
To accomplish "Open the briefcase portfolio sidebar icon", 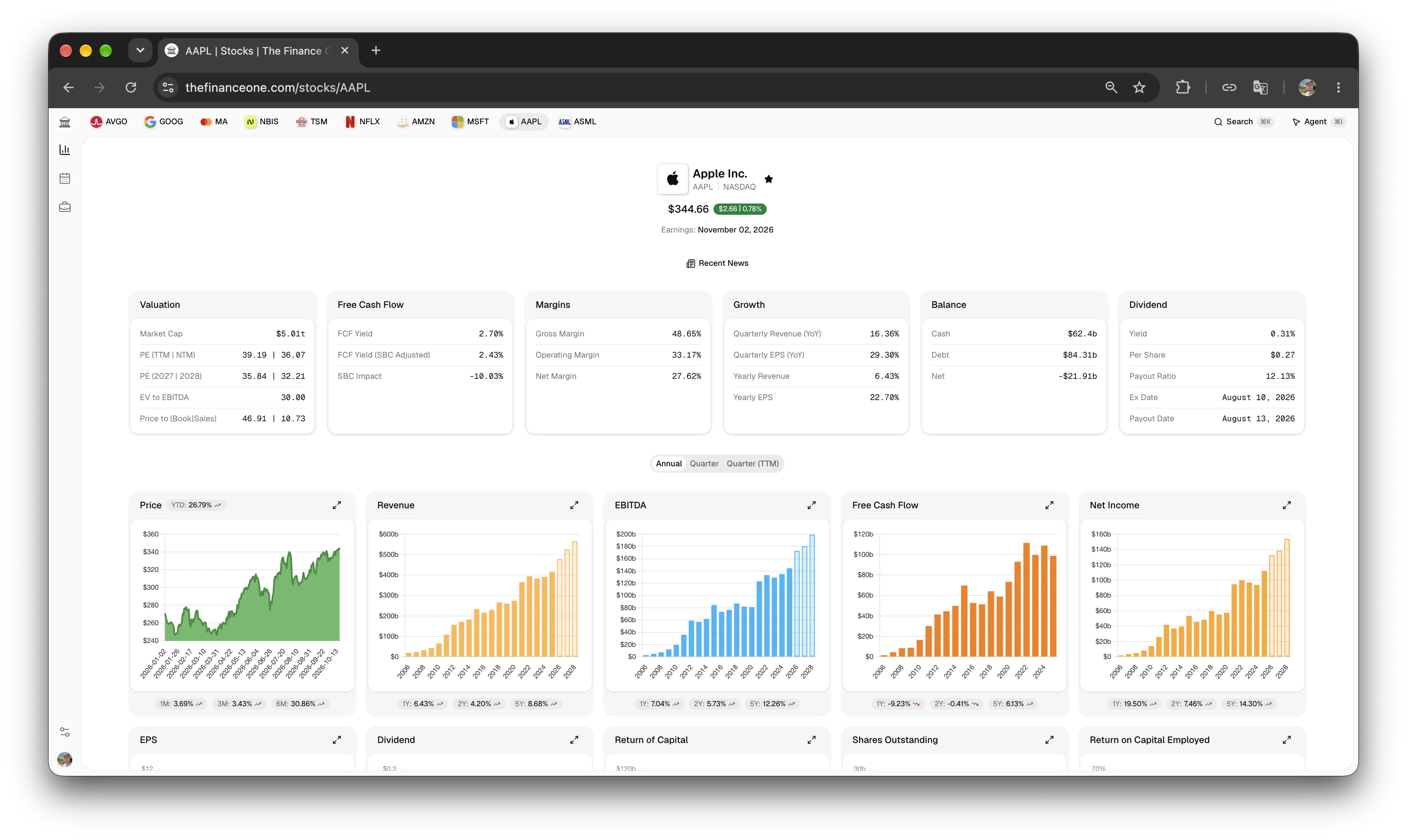I will 65,207.
